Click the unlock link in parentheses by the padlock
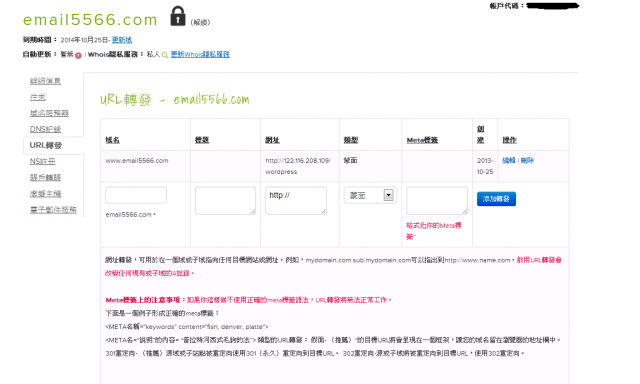Screen dimensions: 640x384 click(x=200, y=22)
